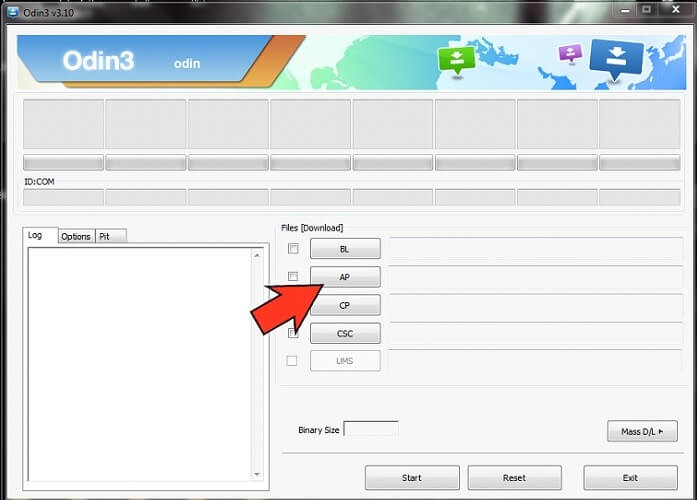697x500 pixels.
Task: Click the 'Files [Download]' label
Action: point(312,228)
